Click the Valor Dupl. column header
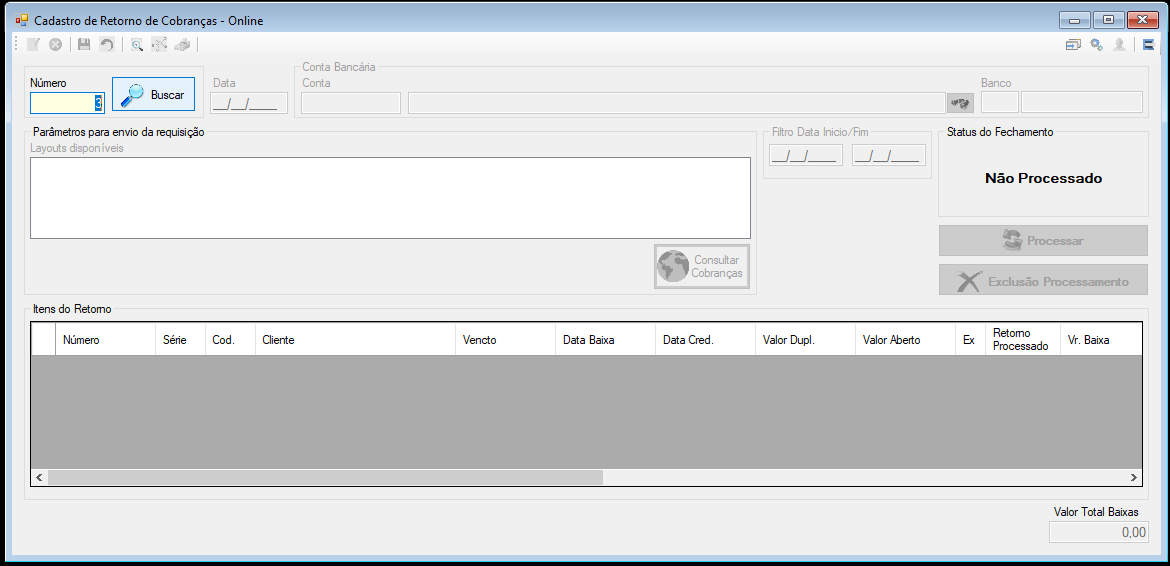 pyautogui.click(x=805, y=340)
